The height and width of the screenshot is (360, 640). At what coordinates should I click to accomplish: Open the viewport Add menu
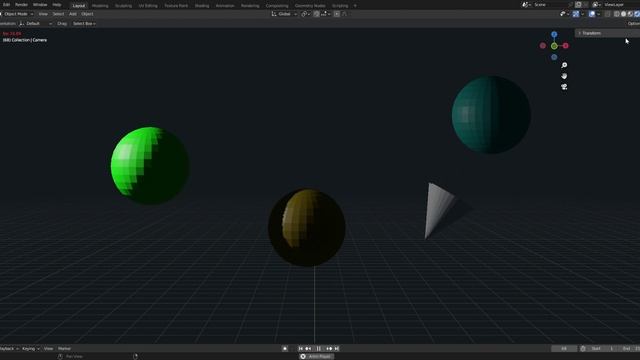click(x=73, y=14)
